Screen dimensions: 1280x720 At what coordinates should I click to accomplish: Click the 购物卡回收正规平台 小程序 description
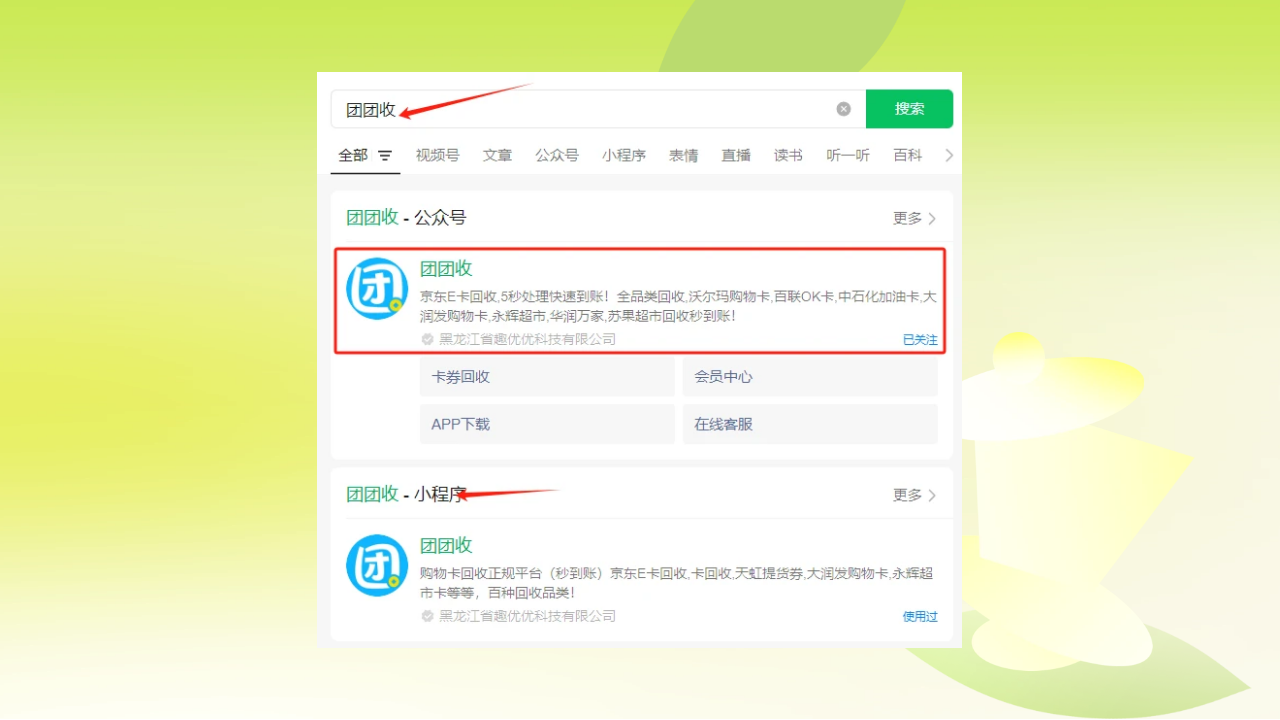676,583
